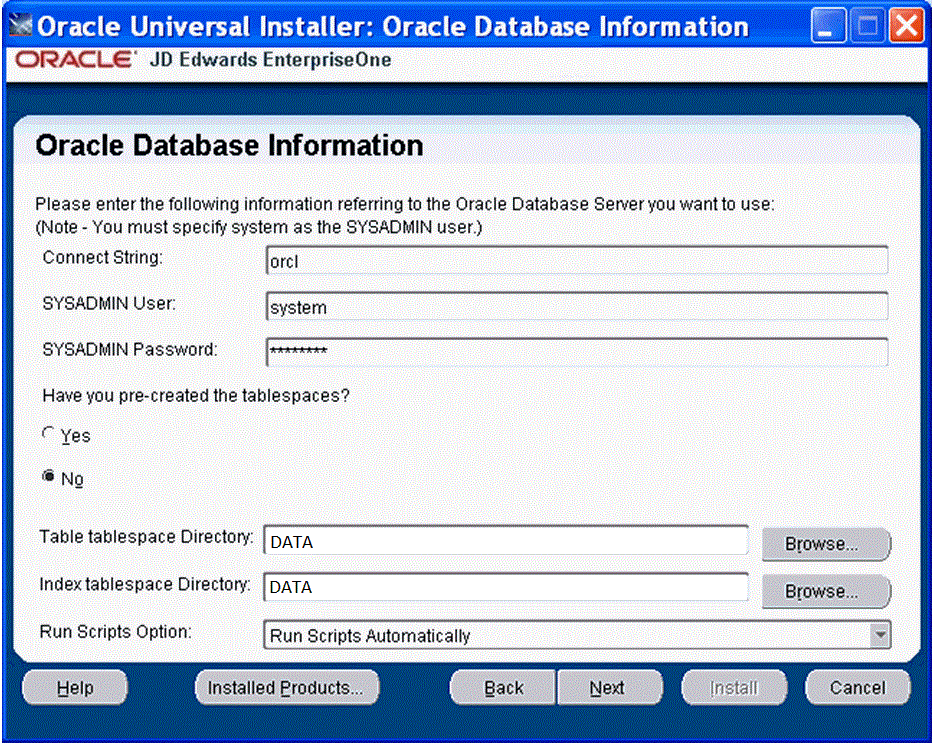Open Help for this installer page
The width and height of the screenshot is (933, 743).
click(75, 688)
